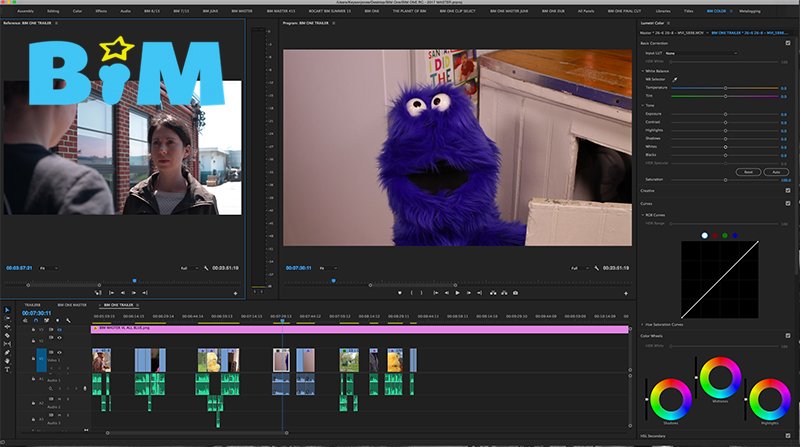This screenshot has height=447, width=800.
Task: Select the Selection arrow tool
Action: point(7,310)
